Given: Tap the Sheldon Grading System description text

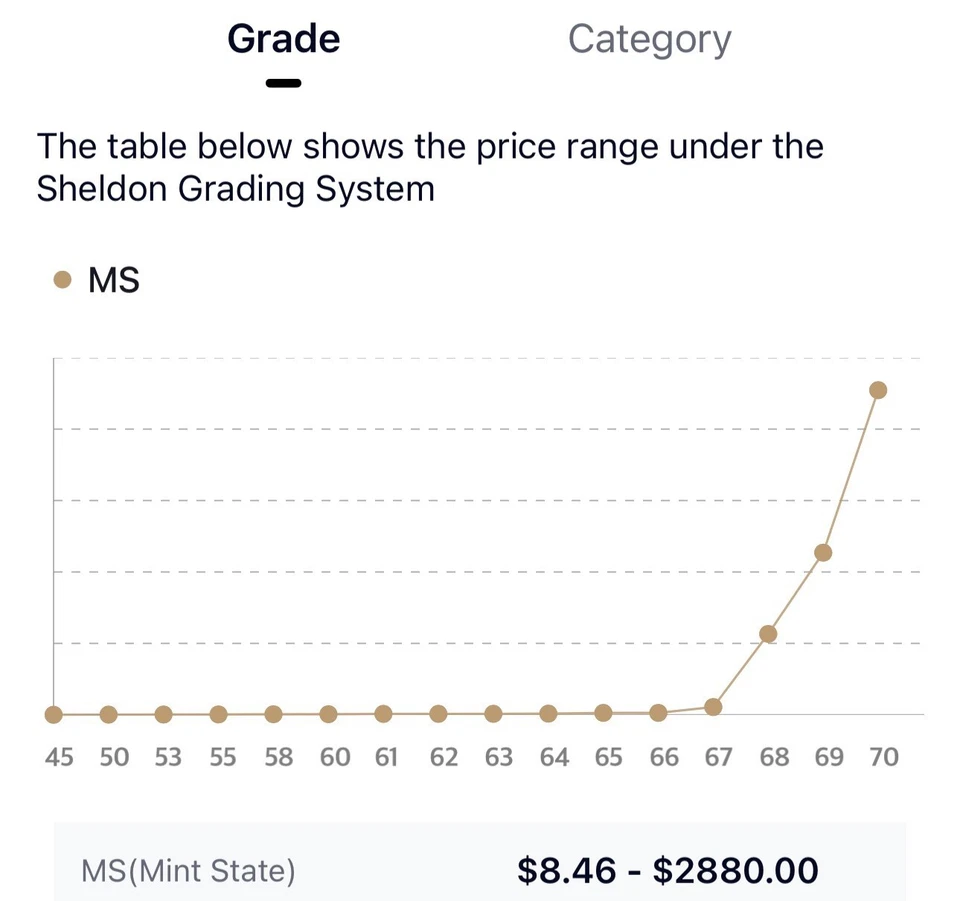Looking at the screenshot, I should point(430,167).
